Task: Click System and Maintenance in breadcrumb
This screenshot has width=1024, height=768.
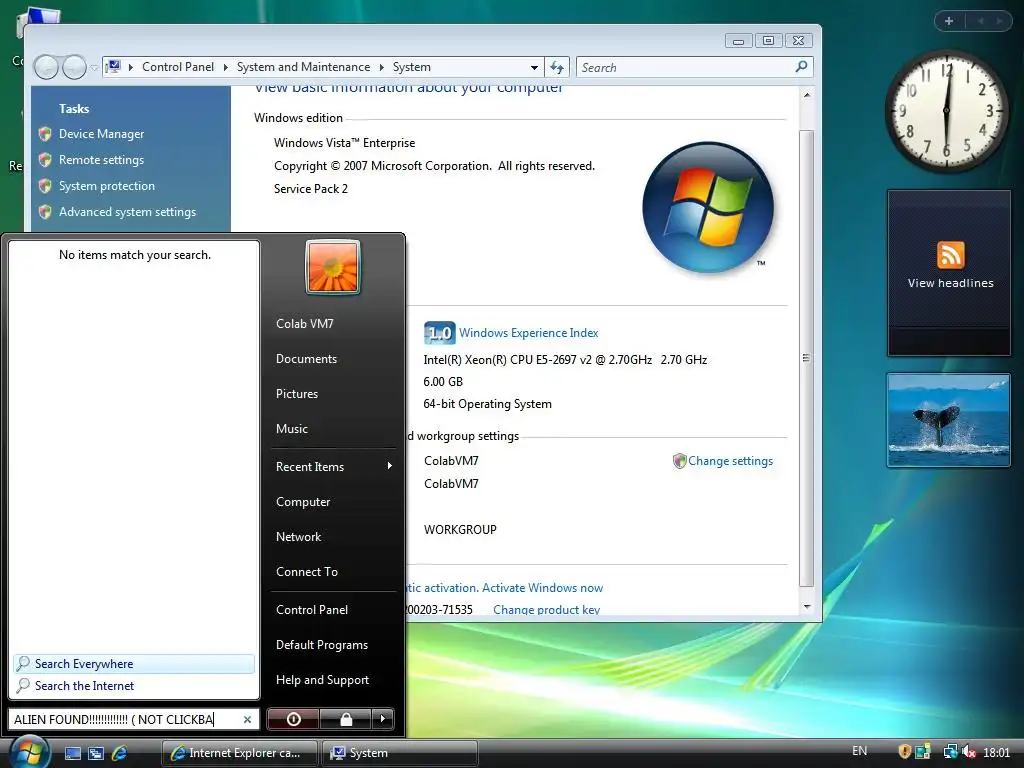Action: tap(303, 67)
